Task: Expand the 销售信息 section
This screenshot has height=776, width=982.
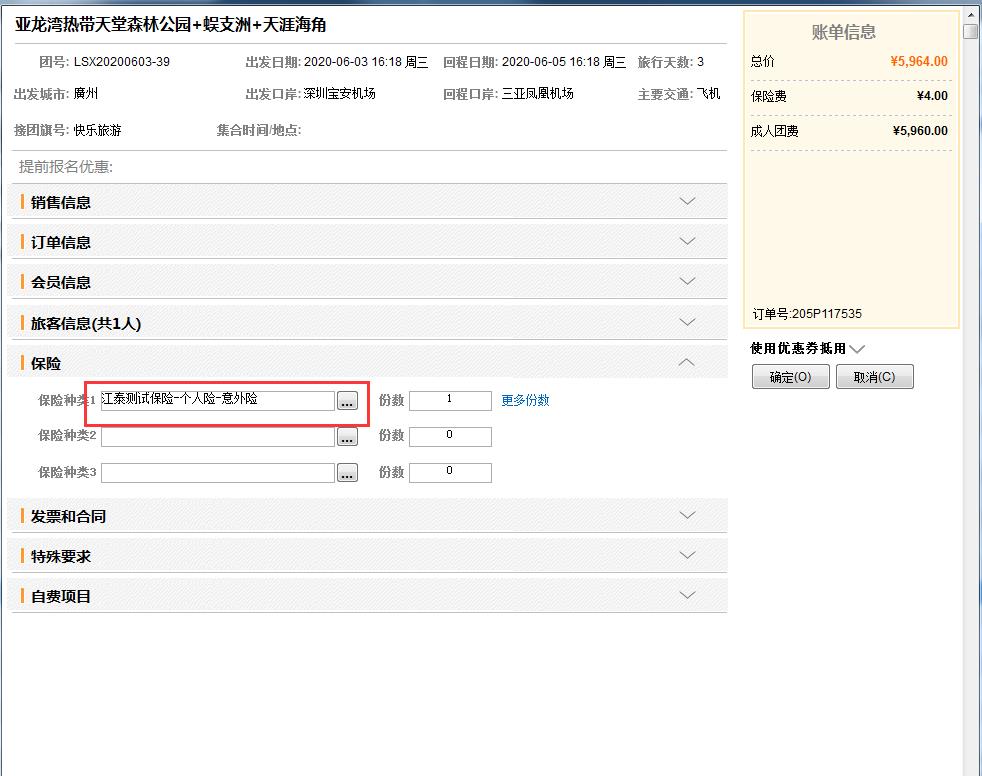Action: [x=687, y=201]
